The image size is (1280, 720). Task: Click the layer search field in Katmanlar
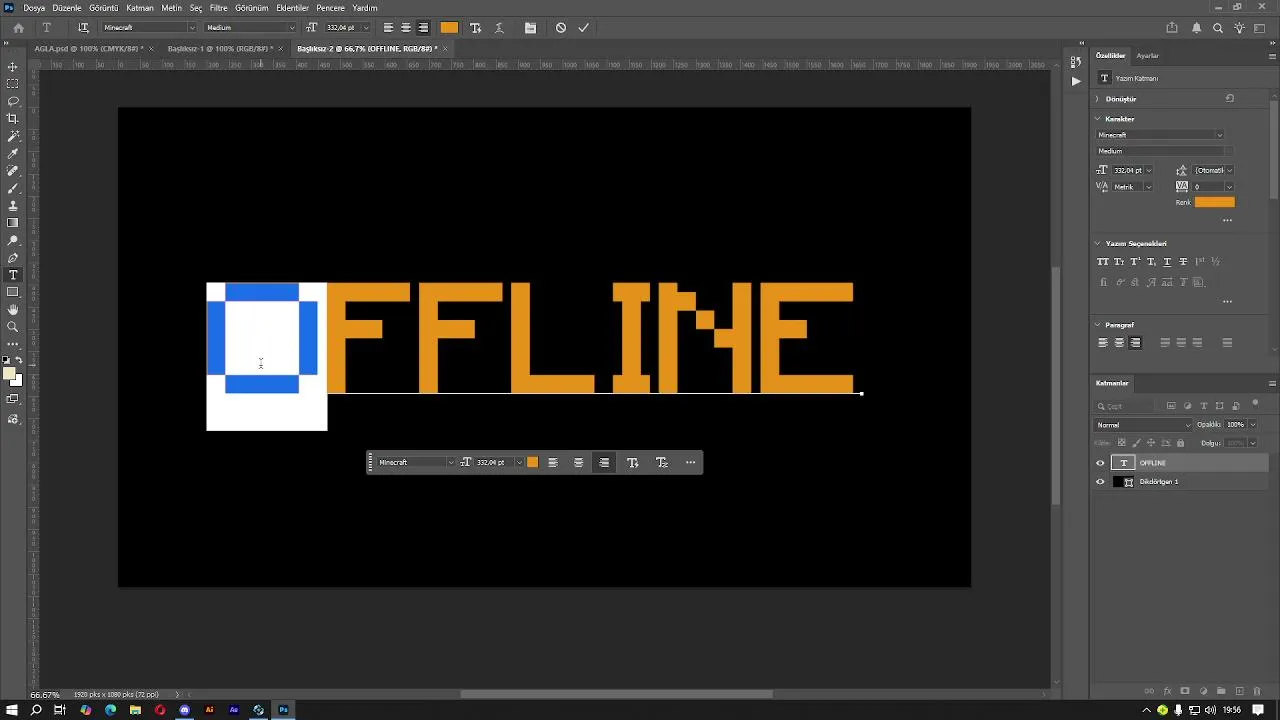pyautogui.click(x=1127, y=406)
